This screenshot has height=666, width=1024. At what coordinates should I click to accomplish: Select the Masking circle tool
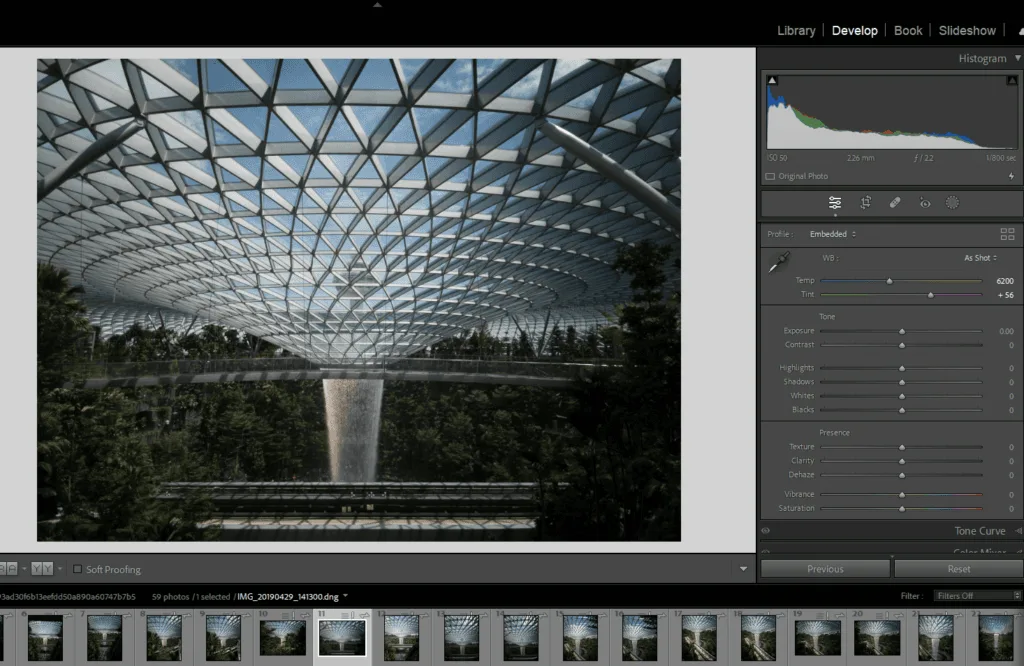pos(953,203)
